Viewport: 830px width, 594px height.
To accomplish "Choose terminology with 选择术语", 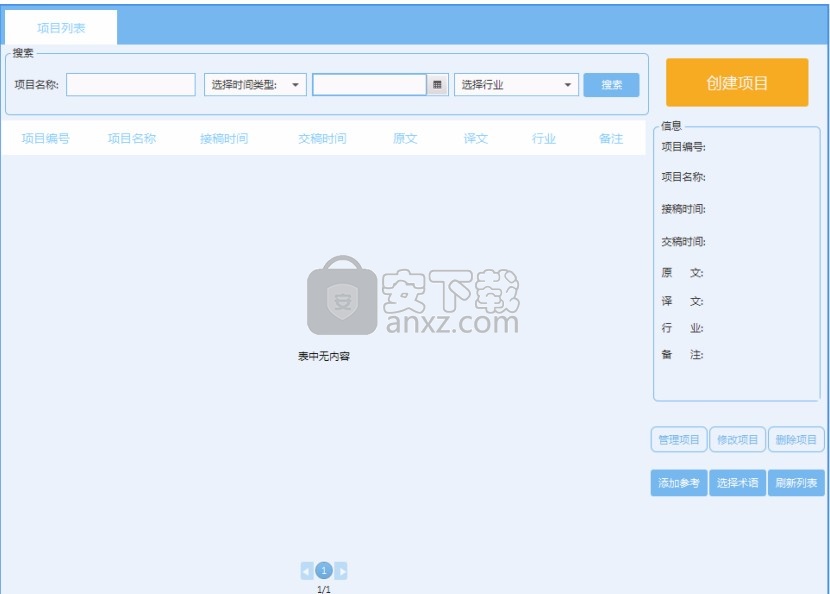I will click(x=737, y=483).
